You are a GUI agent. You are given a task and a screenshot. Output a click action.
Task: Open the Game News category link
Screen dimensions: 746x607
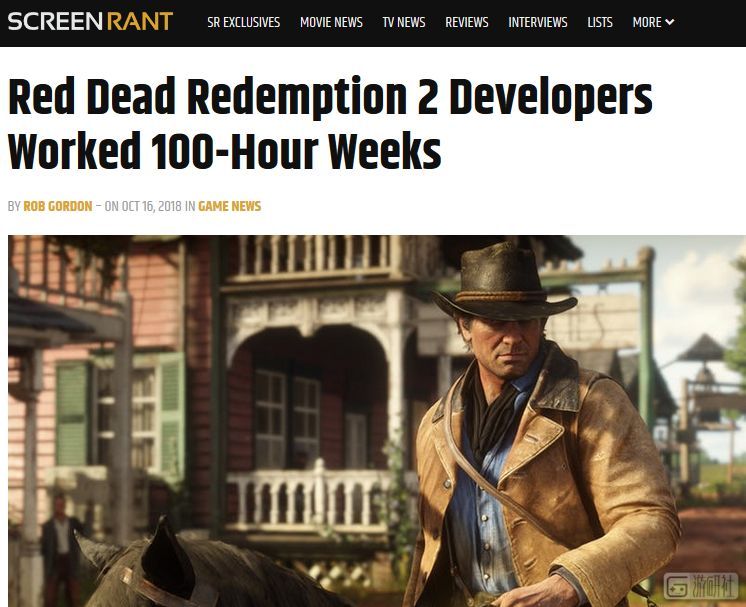(x=229, y=206)
